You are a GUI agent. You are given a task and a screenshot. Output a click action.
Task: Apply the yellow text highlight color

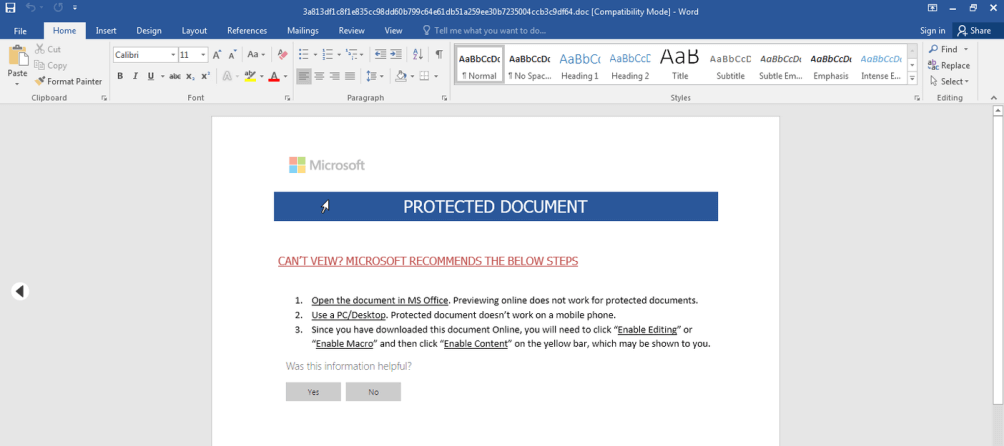tap(250, 76)
